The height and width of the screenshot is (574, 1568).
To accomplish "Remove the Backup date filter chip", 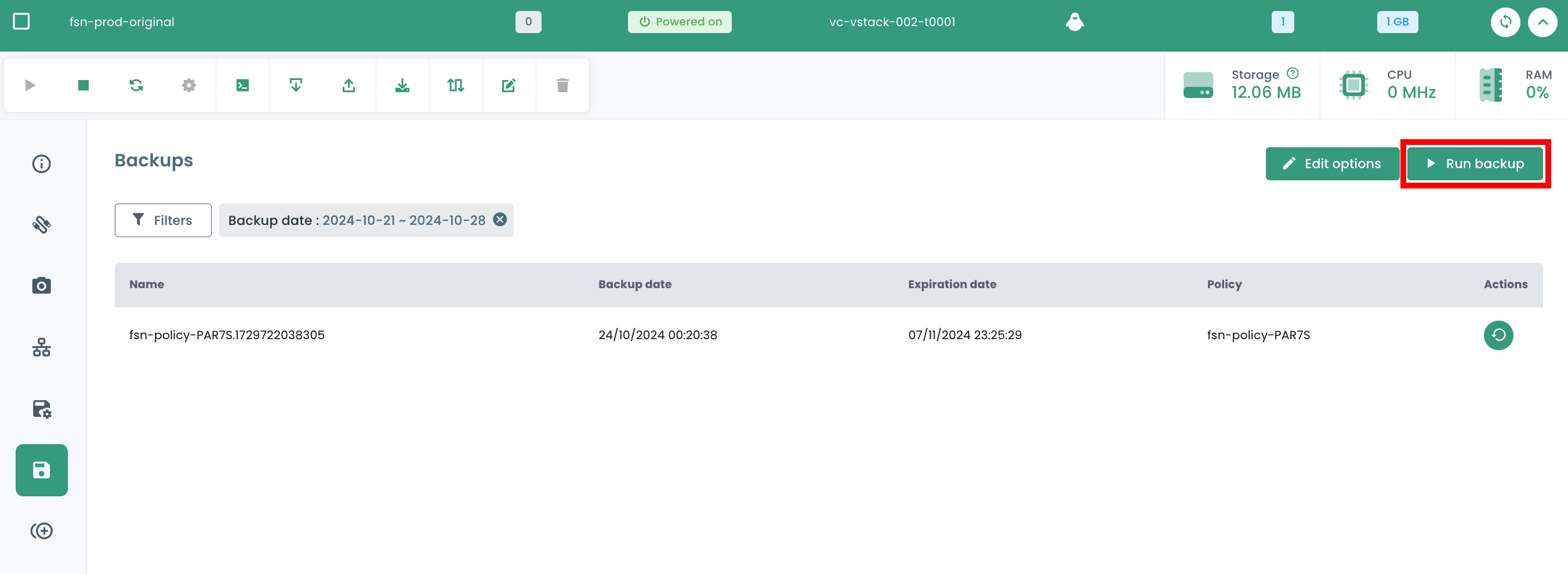I will click(500, 220).
